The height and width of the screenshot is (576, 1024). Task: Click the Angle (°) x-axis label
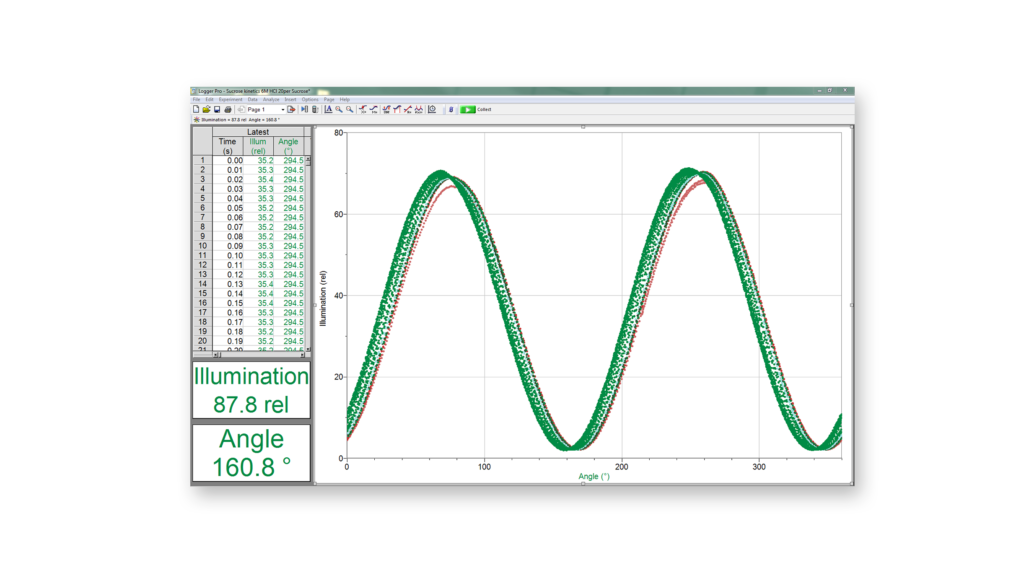594,477
